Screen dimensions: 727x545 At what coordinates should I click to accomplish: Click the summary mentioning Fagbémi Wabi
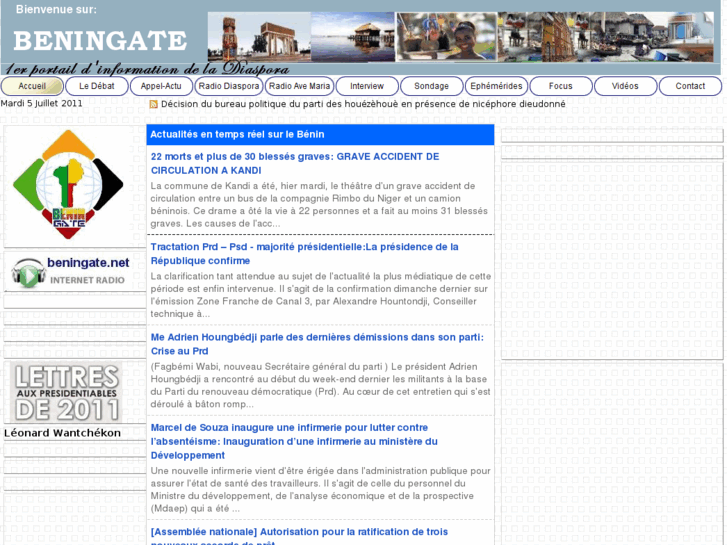pos(320,385)
